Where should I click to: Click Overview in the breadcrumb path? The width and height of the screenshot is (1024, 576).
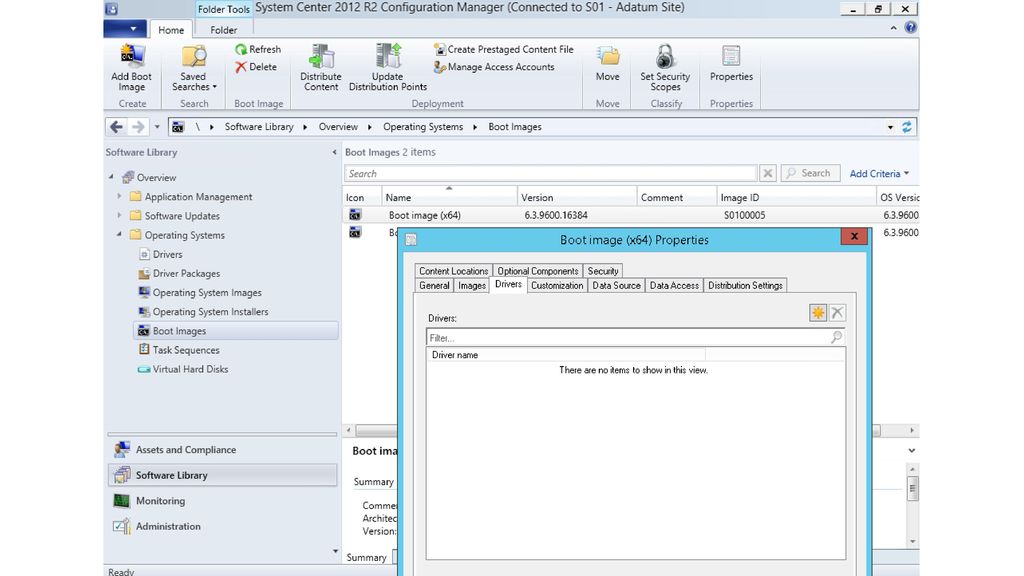[338, 127]
